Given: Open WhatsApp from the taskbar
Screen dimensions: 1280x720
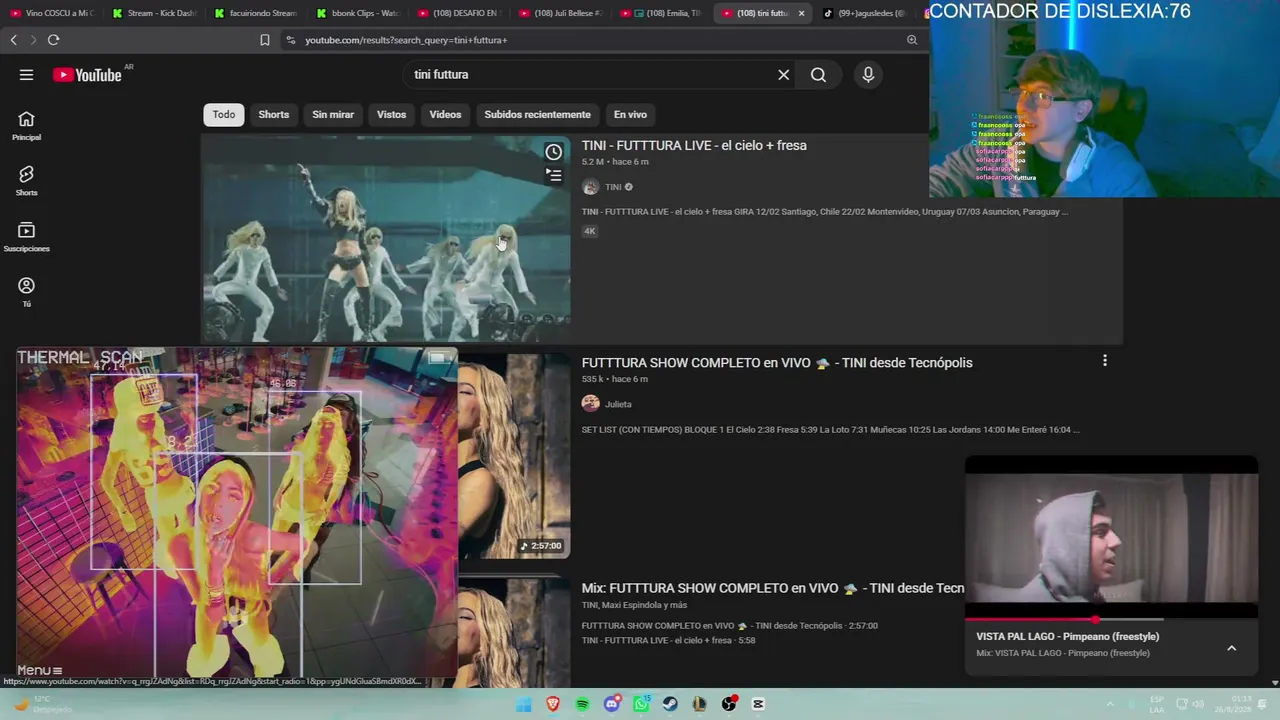Looking at the screenshot, I should 641,704.
